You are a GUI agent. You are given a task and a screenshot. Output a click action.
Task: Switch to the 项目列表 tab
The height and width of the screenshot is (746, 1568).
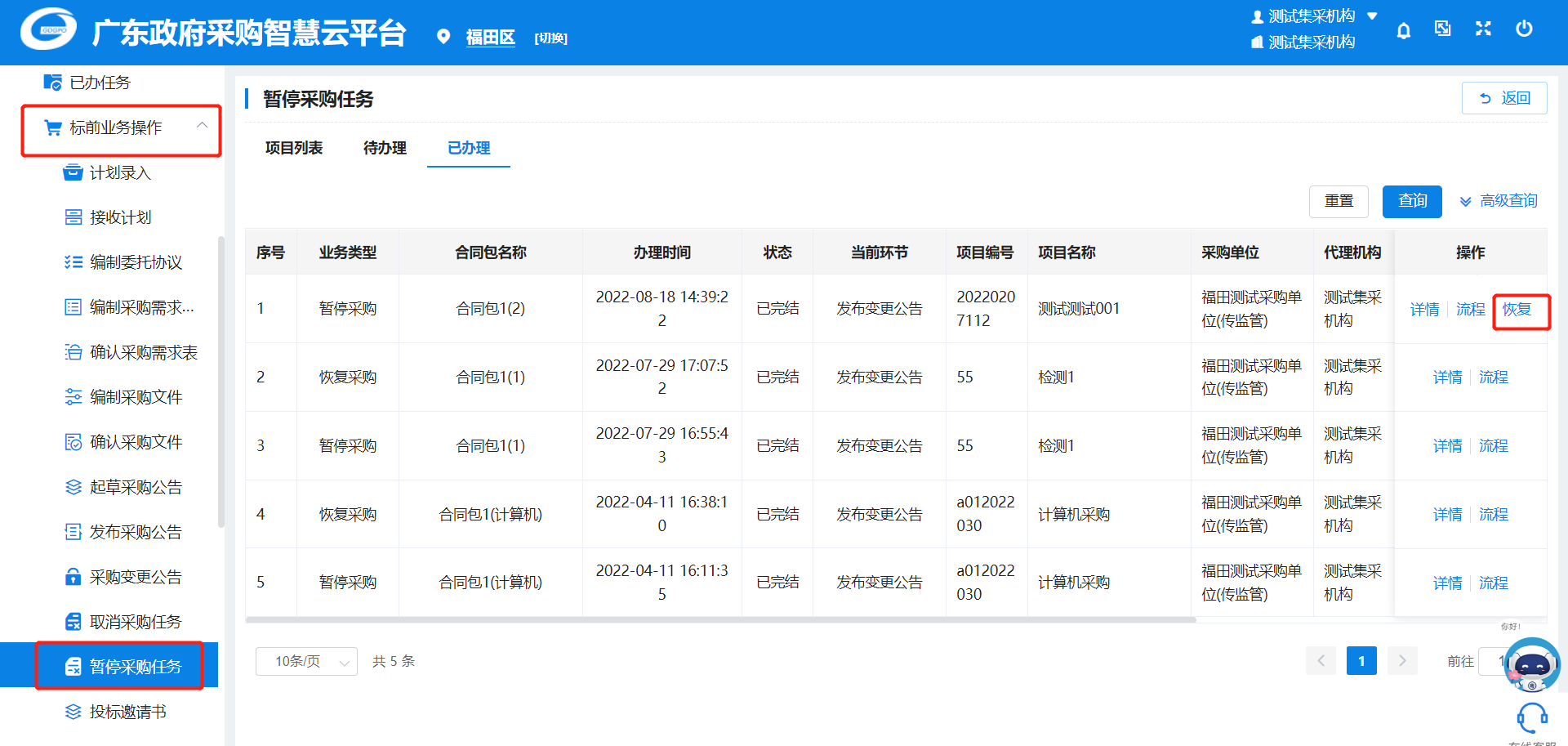pos(294,148)
